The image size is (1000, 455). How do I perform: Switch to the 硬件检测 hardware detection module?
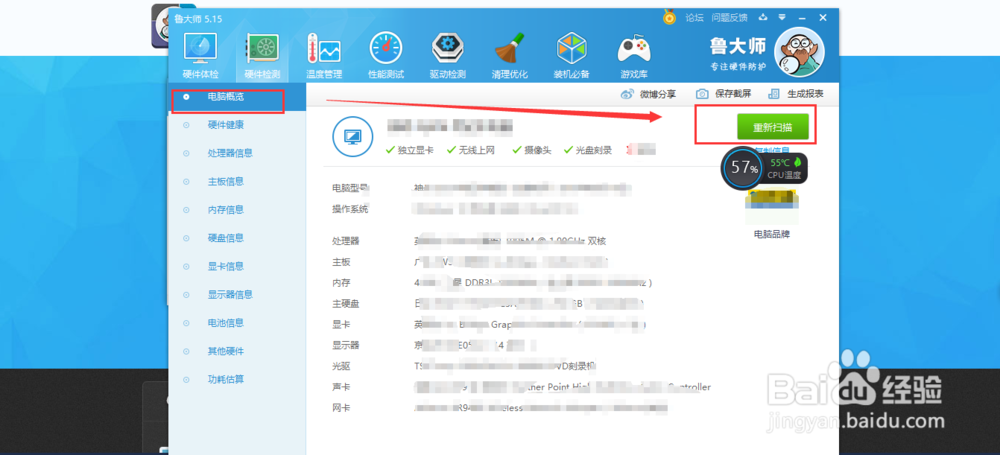pos(262,56)
